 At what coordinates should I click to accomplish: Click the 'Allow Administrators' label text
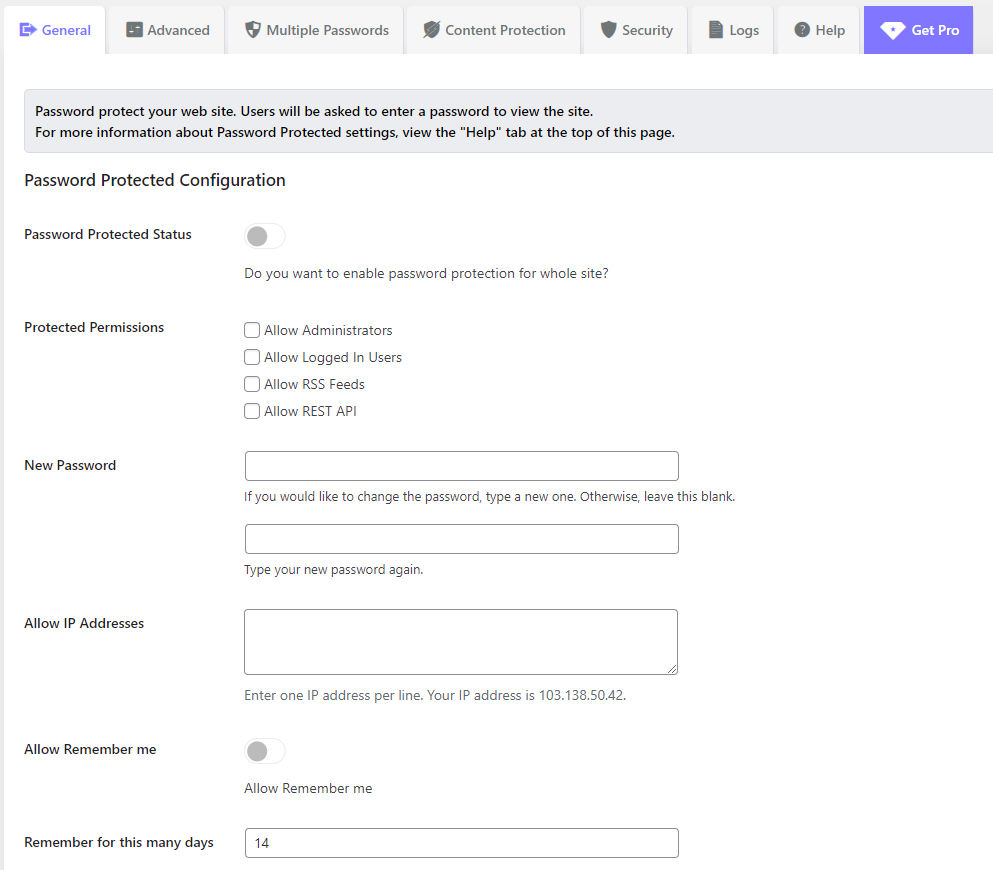(x=328, y=331)
